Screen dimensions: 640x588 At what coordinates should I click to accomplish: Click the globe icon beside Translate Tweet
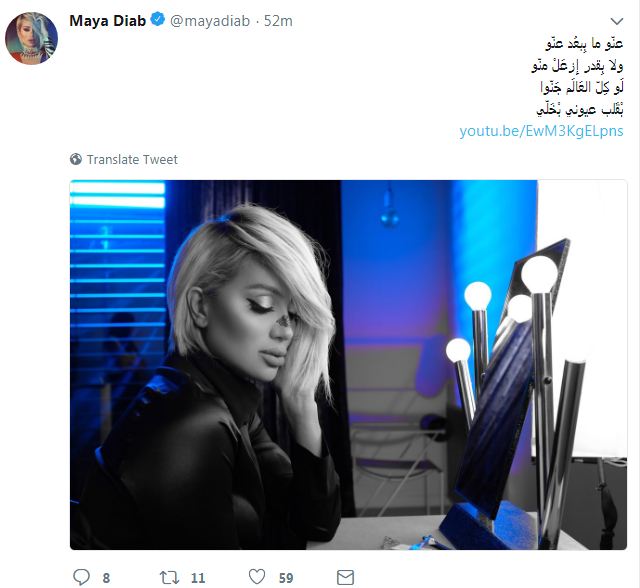tap(76, 159)
